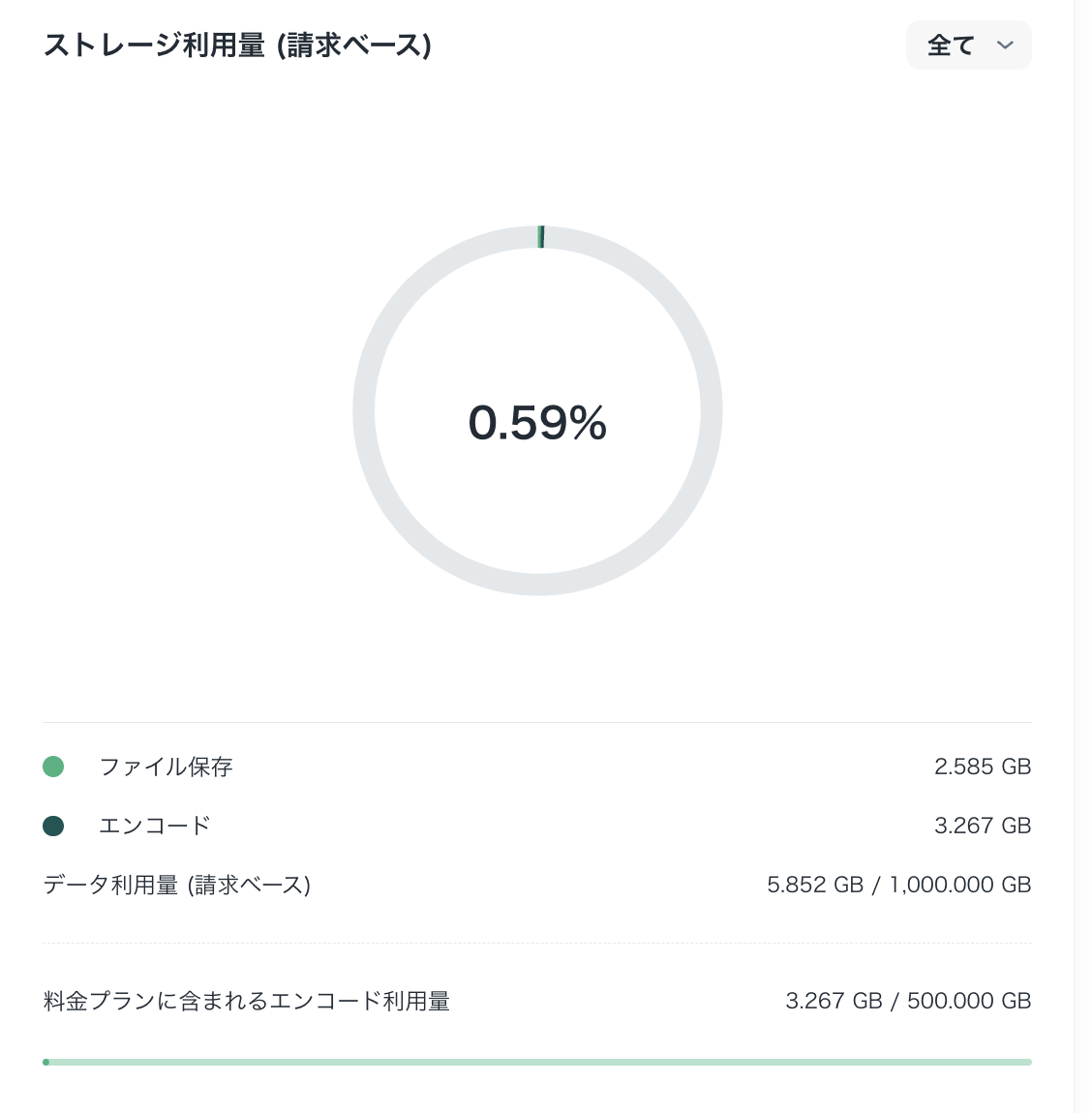1092x1113 pixels.
Task: Click the small green dot on the progress bar
Action: point(45,1062)
